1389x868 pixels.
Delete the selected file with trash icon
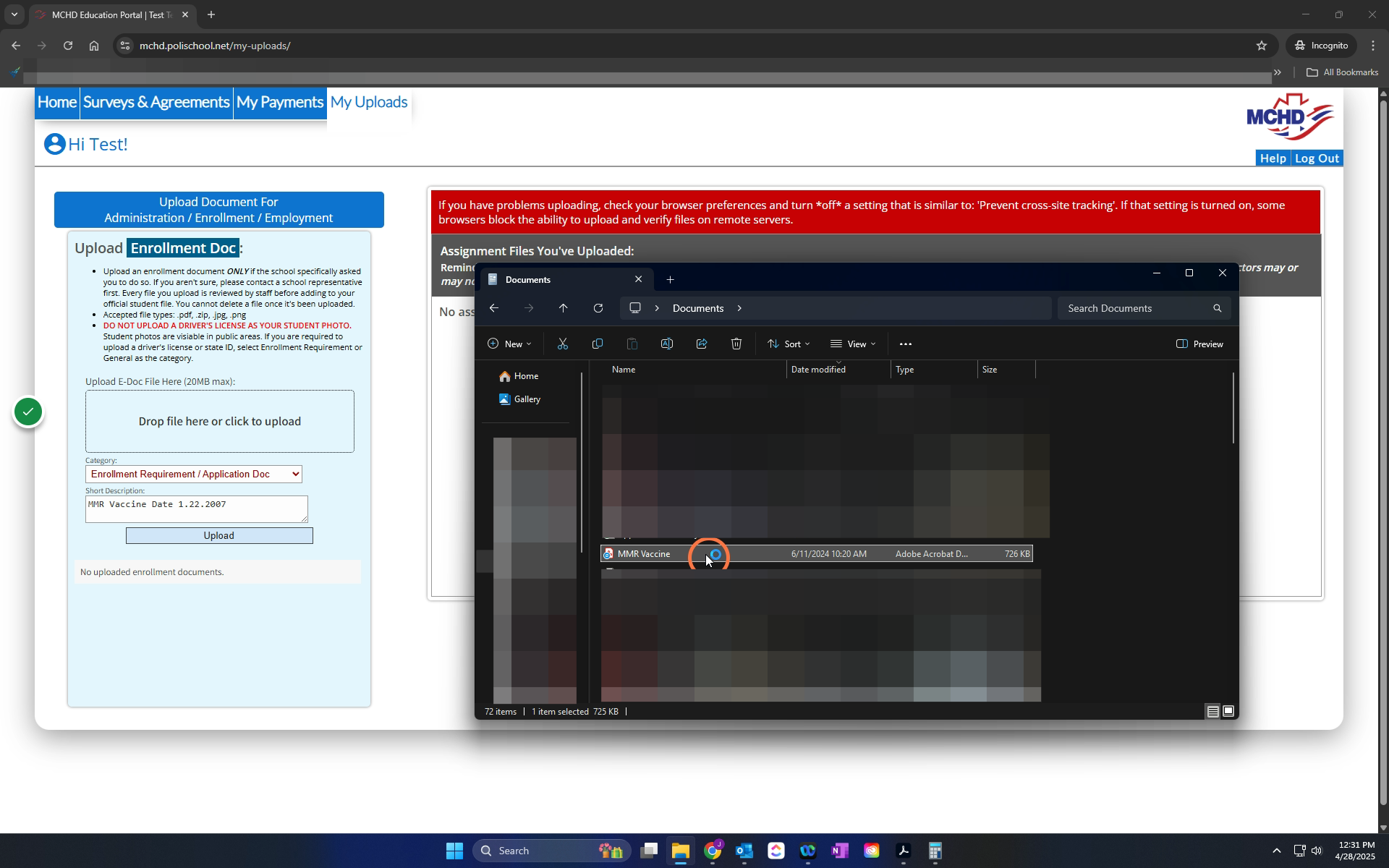(x=736, y=344)
